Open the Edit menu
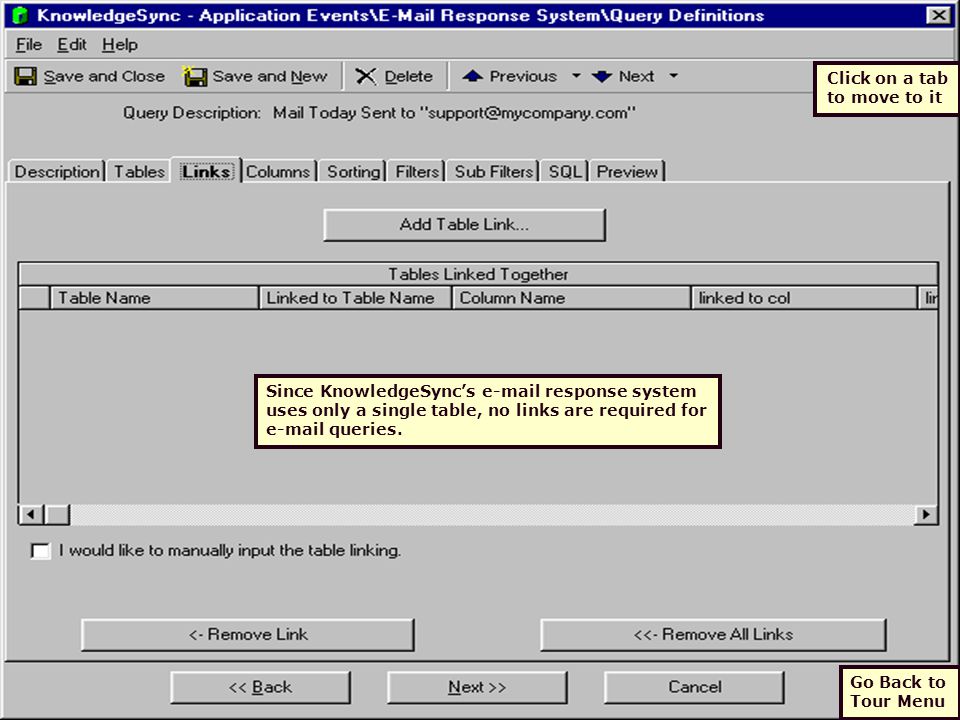 [x=72, y=45]
